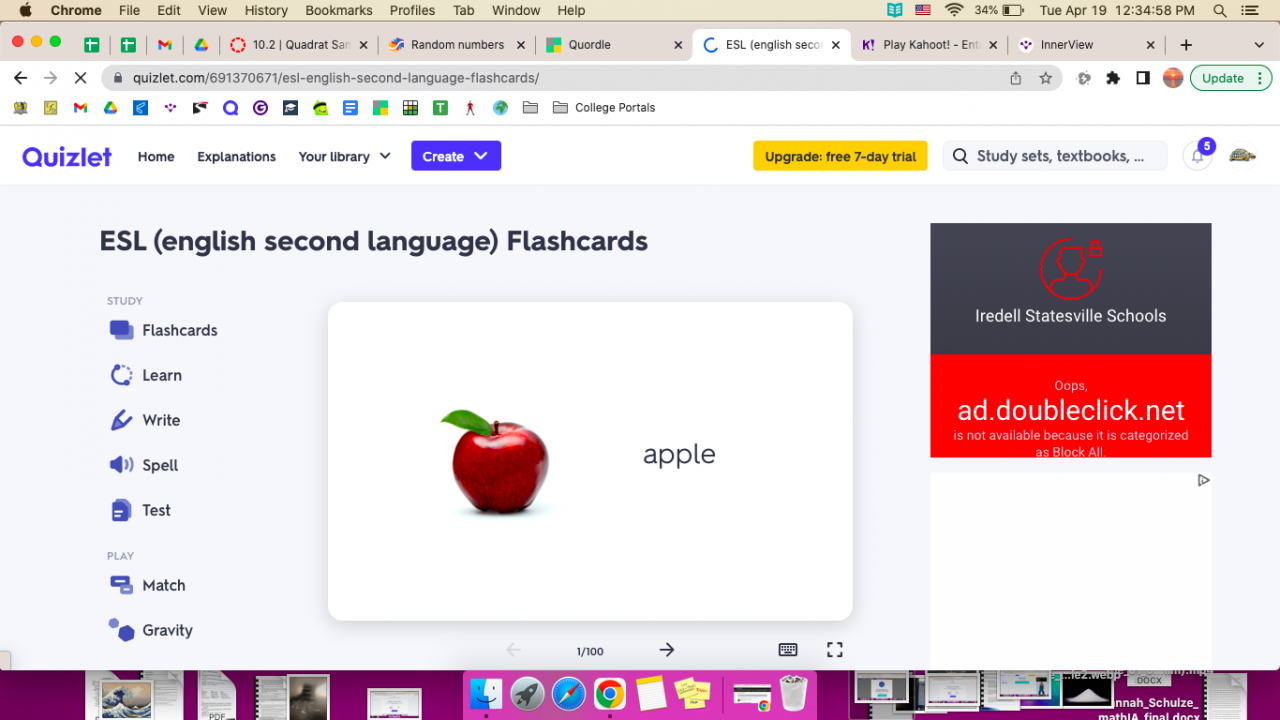Open Notes from the Dock
Viewport: 1280px width, 720px height.
651,693
